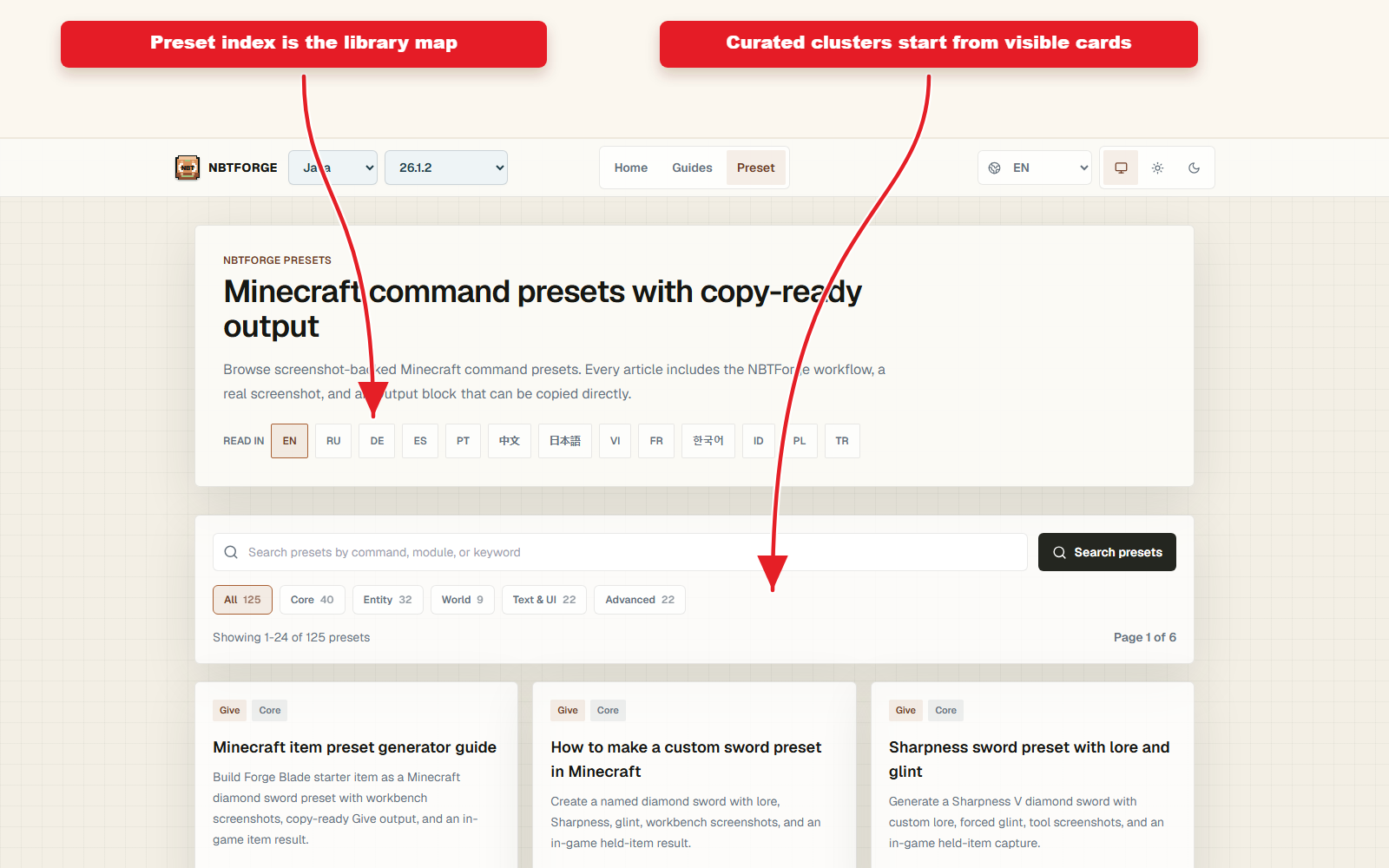Read page in PT
This screenshot has height=868, width=1389.
463,441
